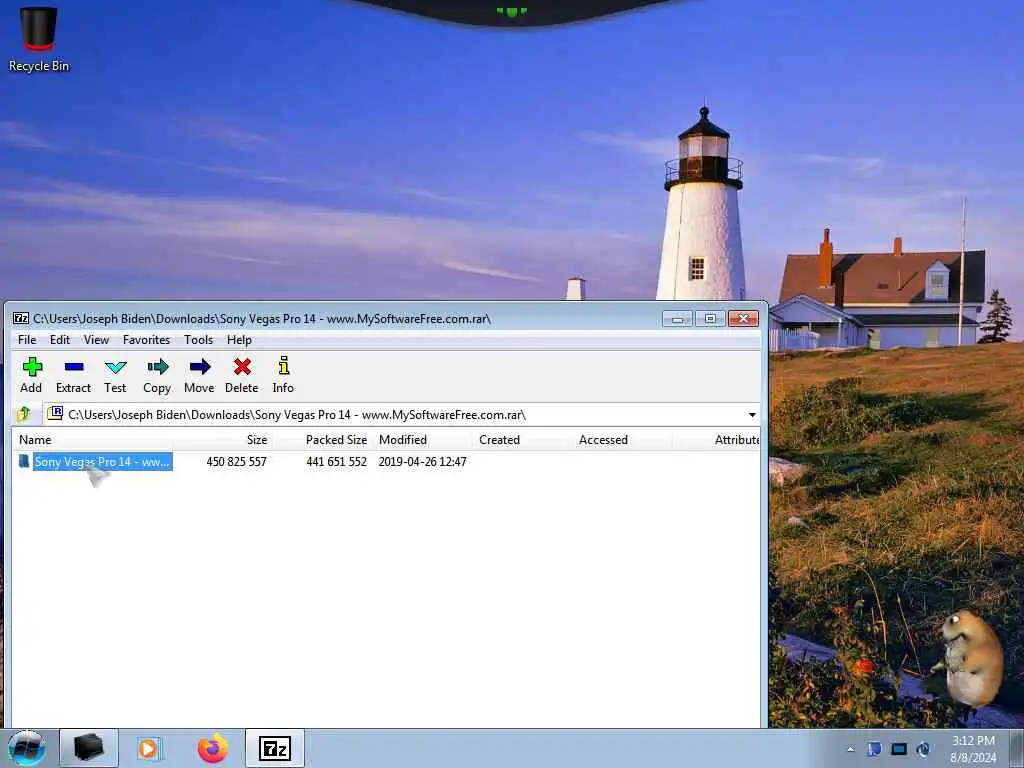Click the packed size 441 651 552
The image size is (1024, 768).
tap(336, 462)
